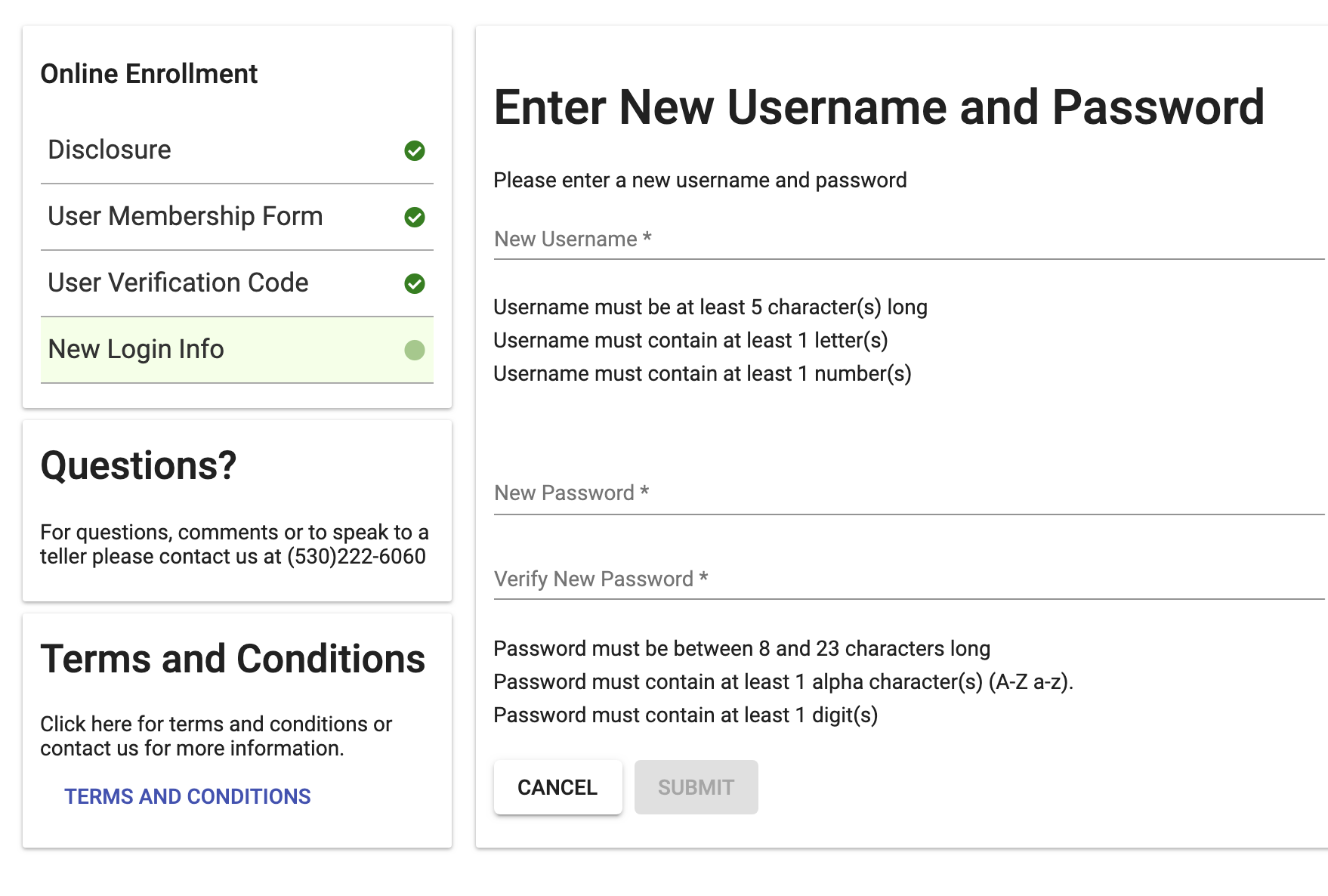Click the checkmark next to User Verification Code
Screen dimensions: 1328x896
[x=415, y=283]
